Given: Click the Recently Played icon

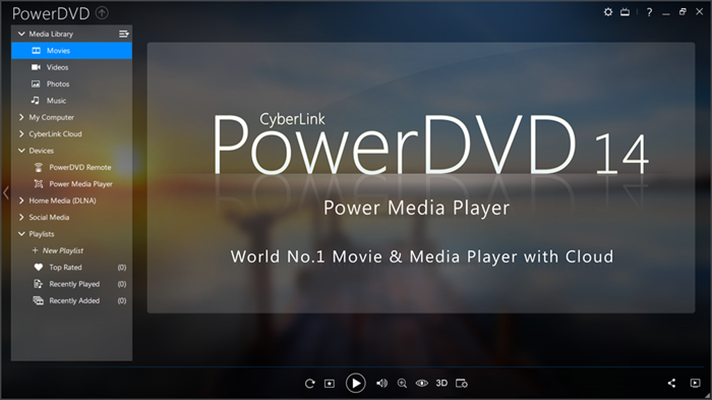Looking at the screenshot, I should click(x=38, y=284).
